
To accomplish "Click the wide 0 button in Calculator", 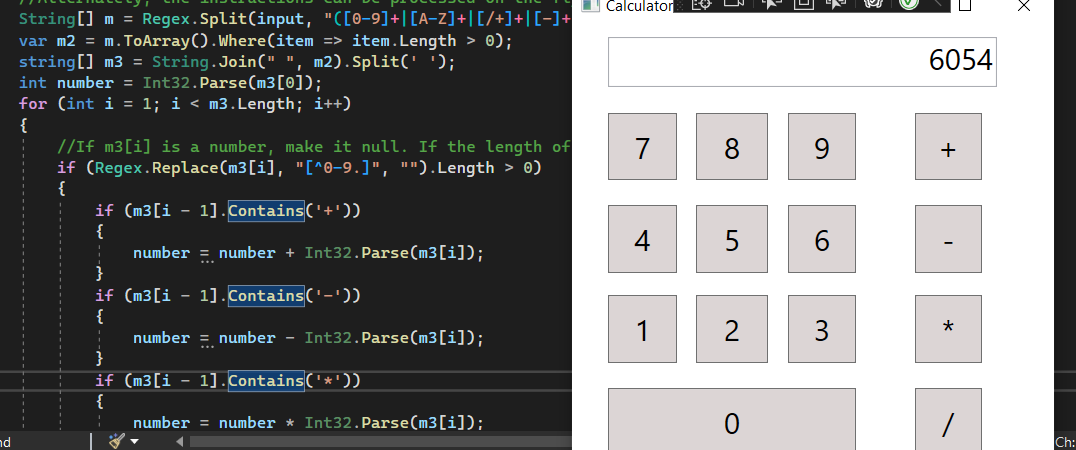I will coord(732,420).
